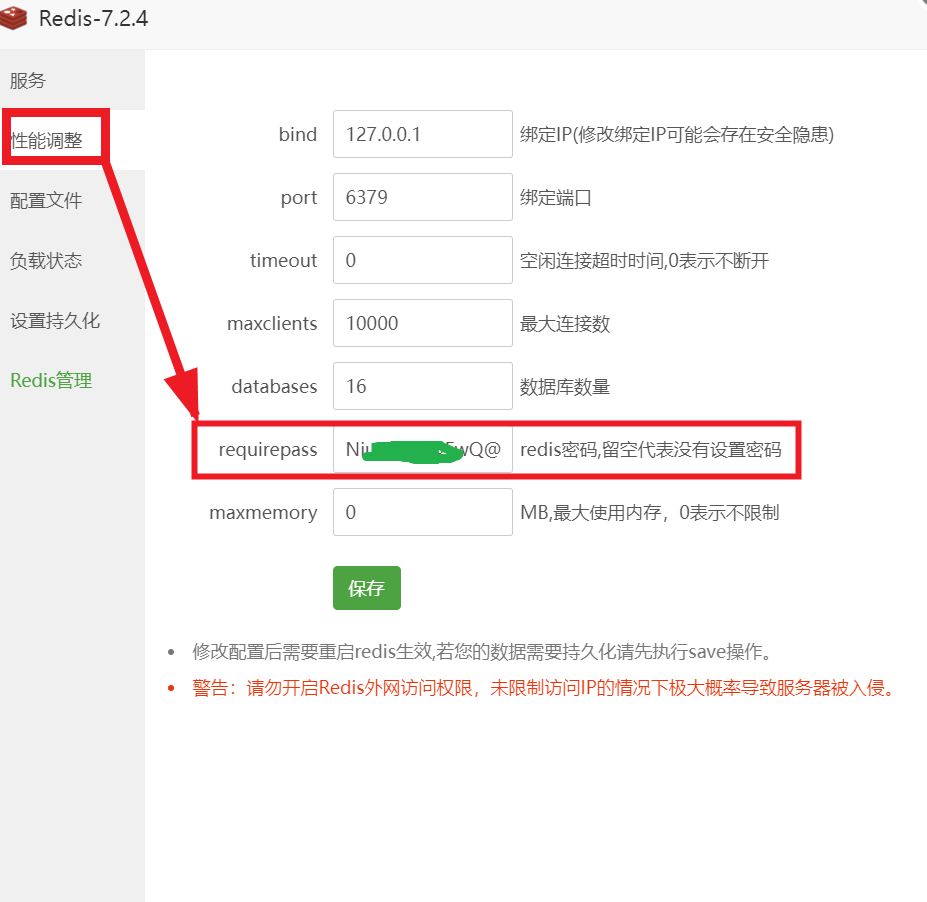The width and height of the screenshot is (927, 902).
Task: Select the maxclients input with 10000
Action: [422, 324]
